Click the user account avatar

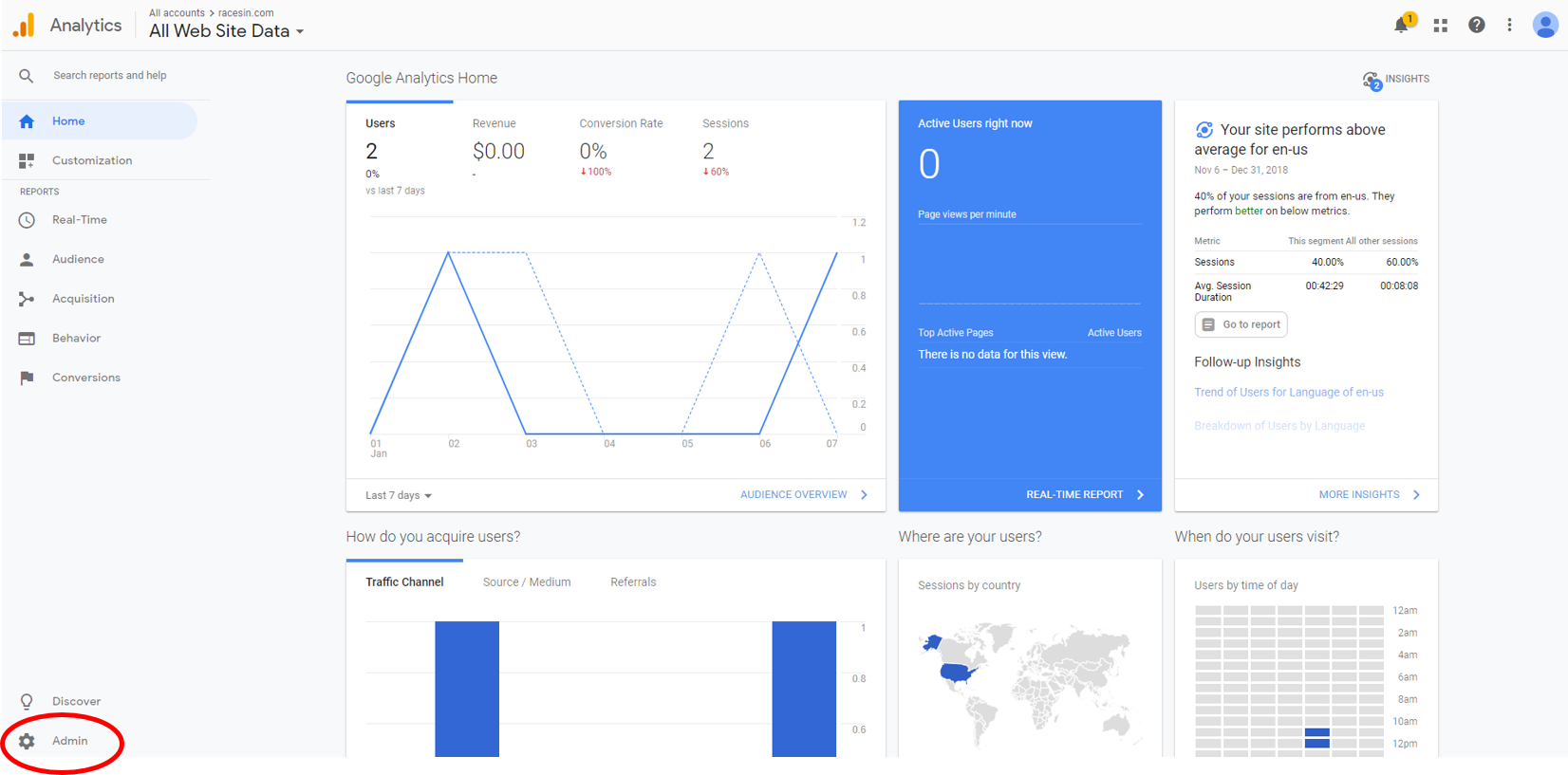(x=1544, y=26)
